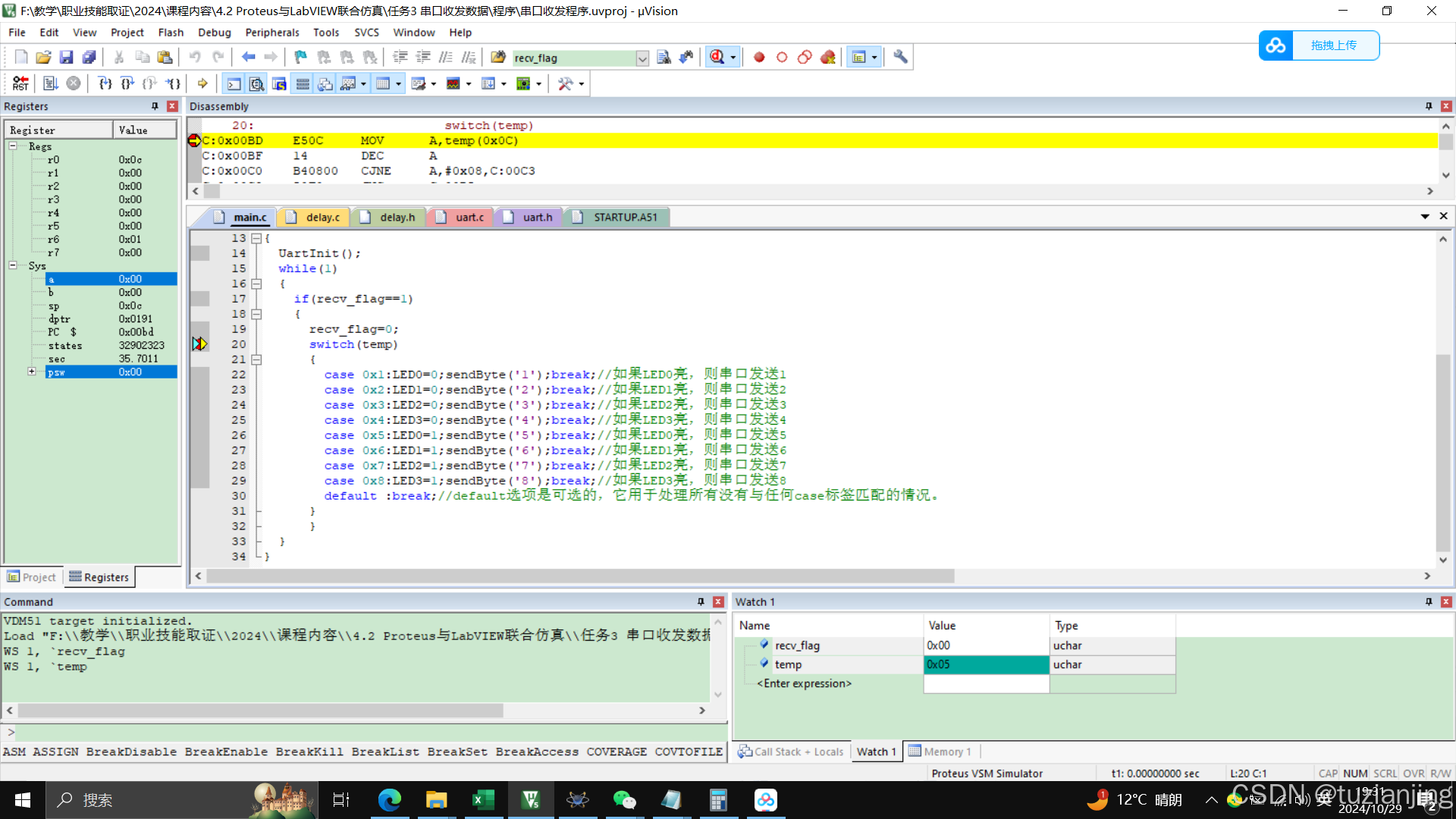Click the CPU Reset (RST) icon
Image resolution: width=1456 pixels, height=819 pixels.
tap(20, 83)
